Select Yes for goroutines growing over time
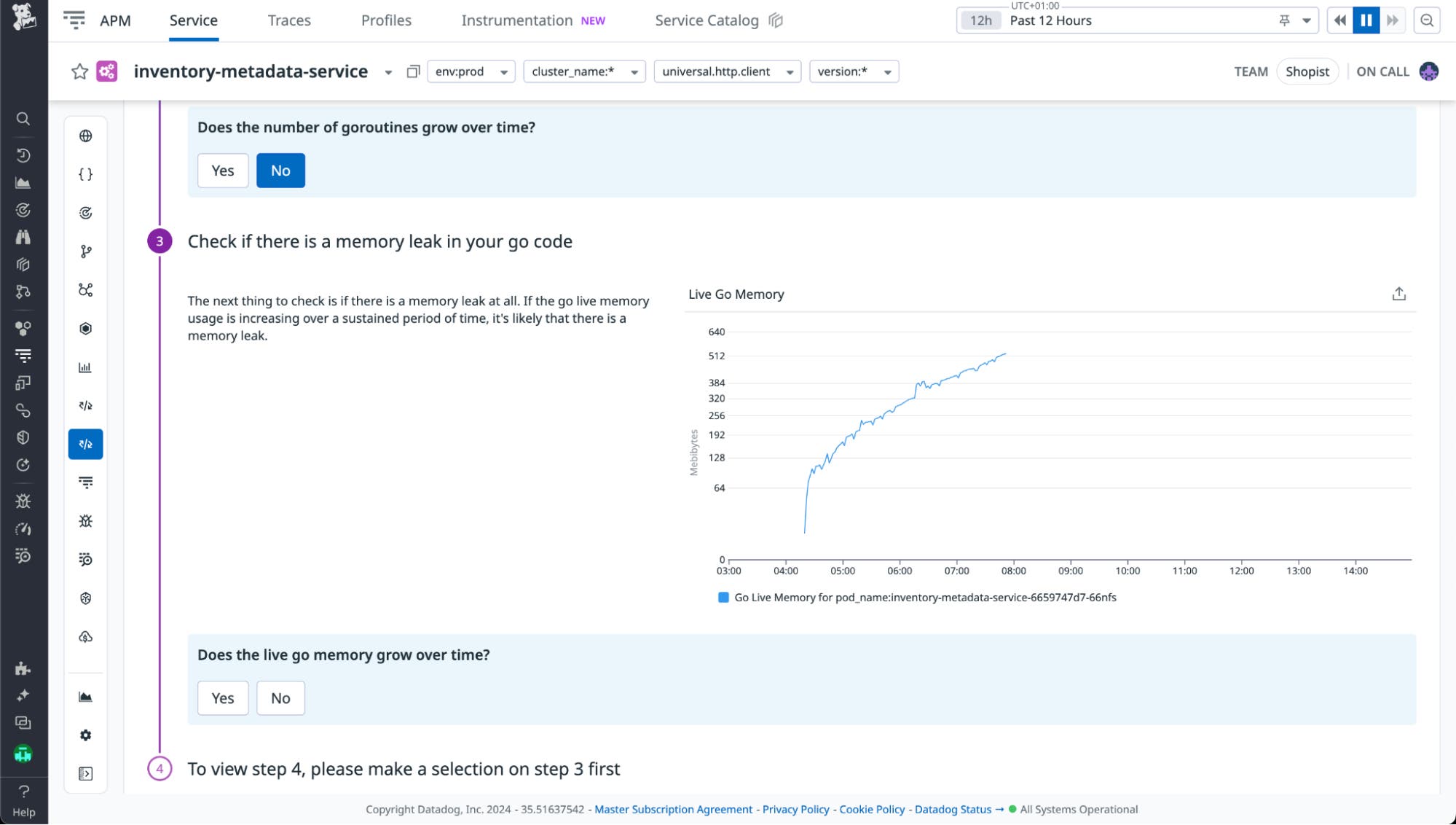Viewport: 1456px width, 825px height. [223, 170]
